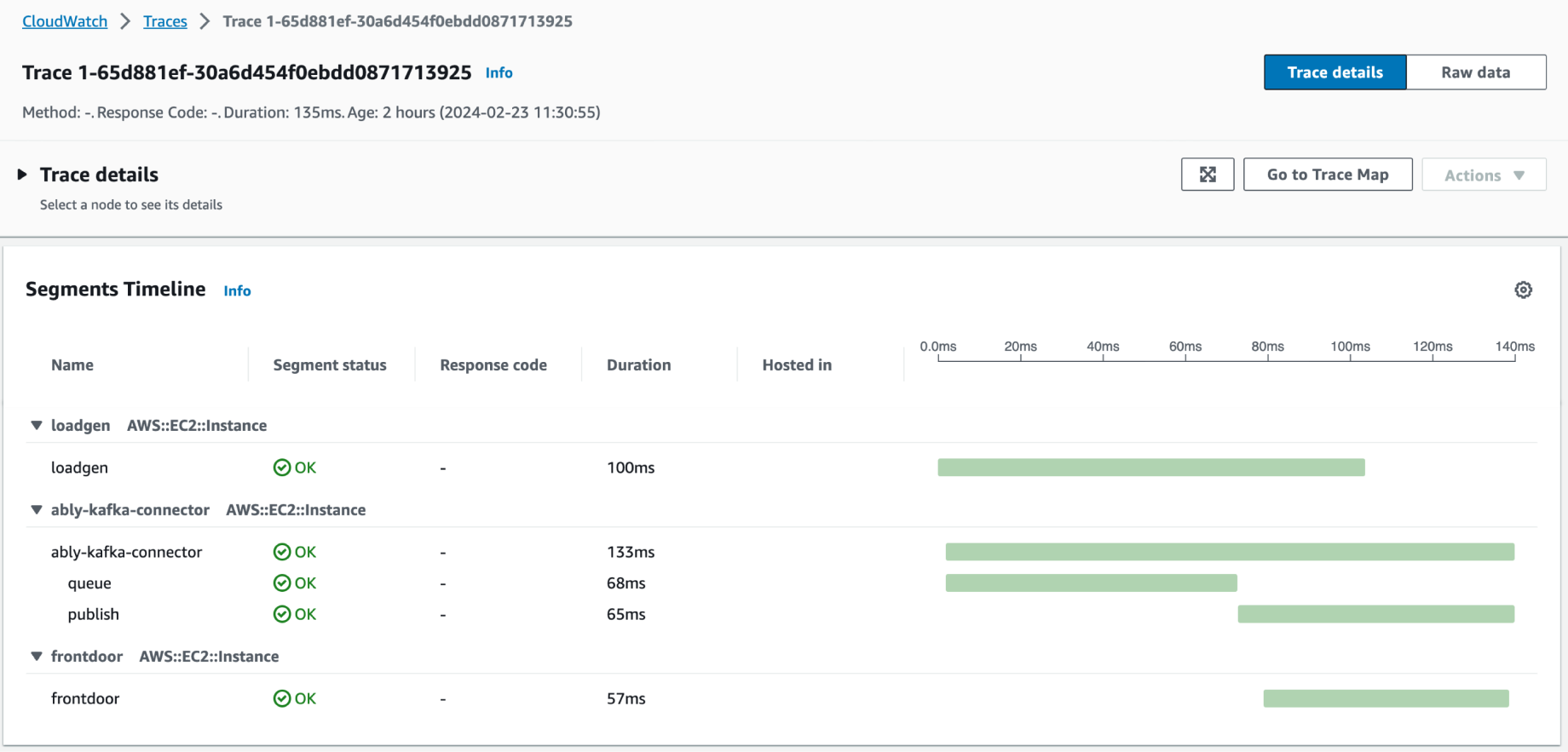The height and width of the screenshot is (752, 1568).
Task: Click the 57ms duration value
Action: coord(626,698)
